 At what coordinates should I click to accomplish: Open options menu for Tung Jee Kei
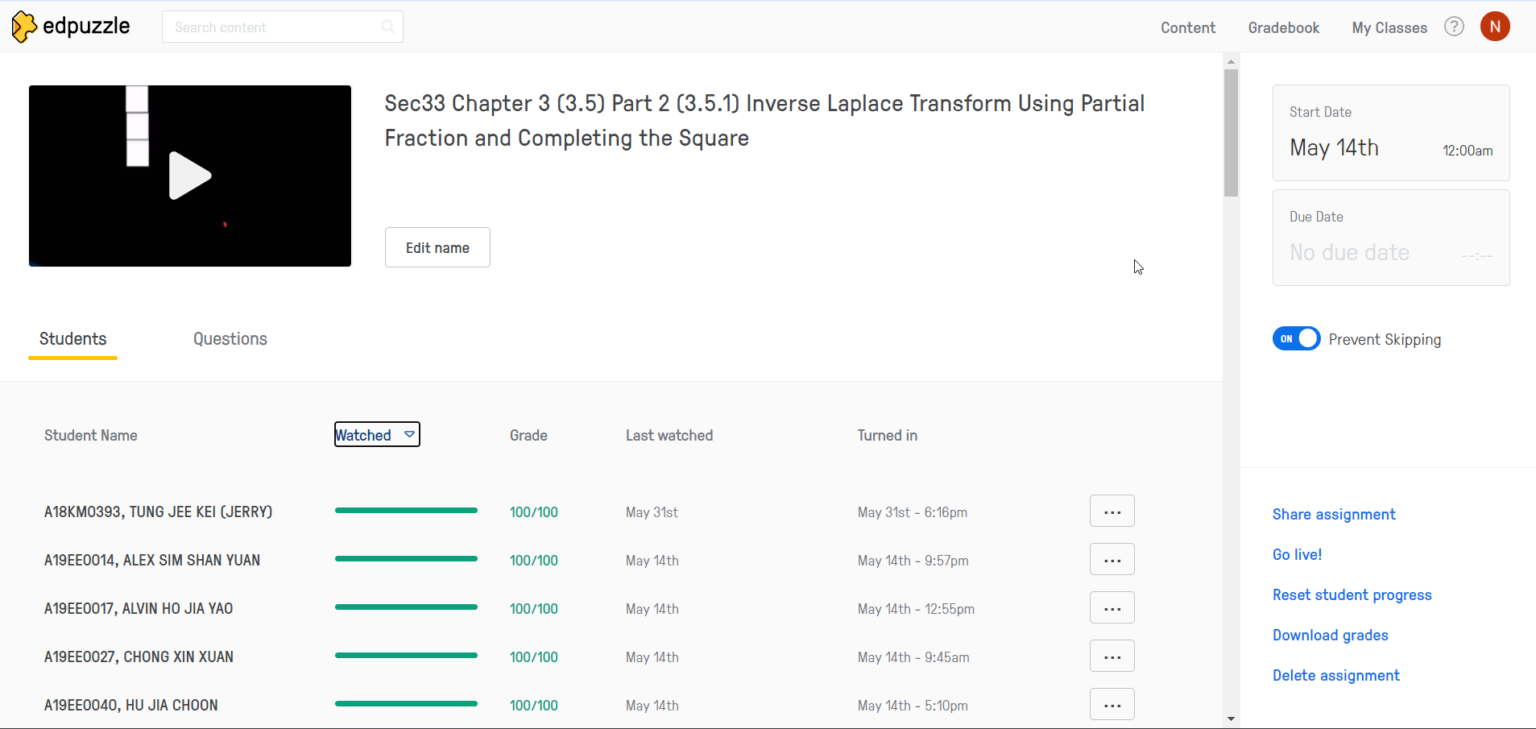[x=1111, y=511]
